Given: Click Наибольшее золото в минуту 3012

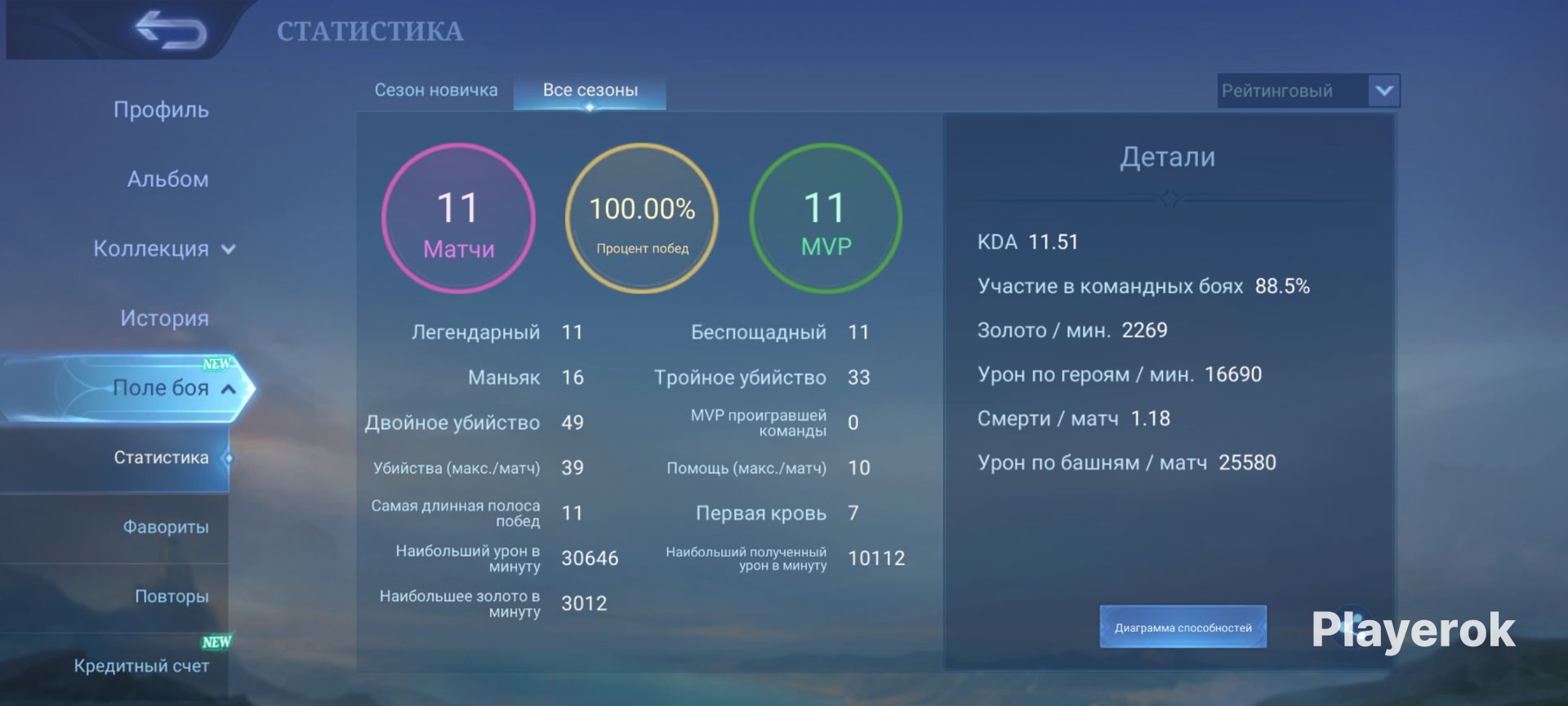Looking at the screenshot, I should point(493,603).
